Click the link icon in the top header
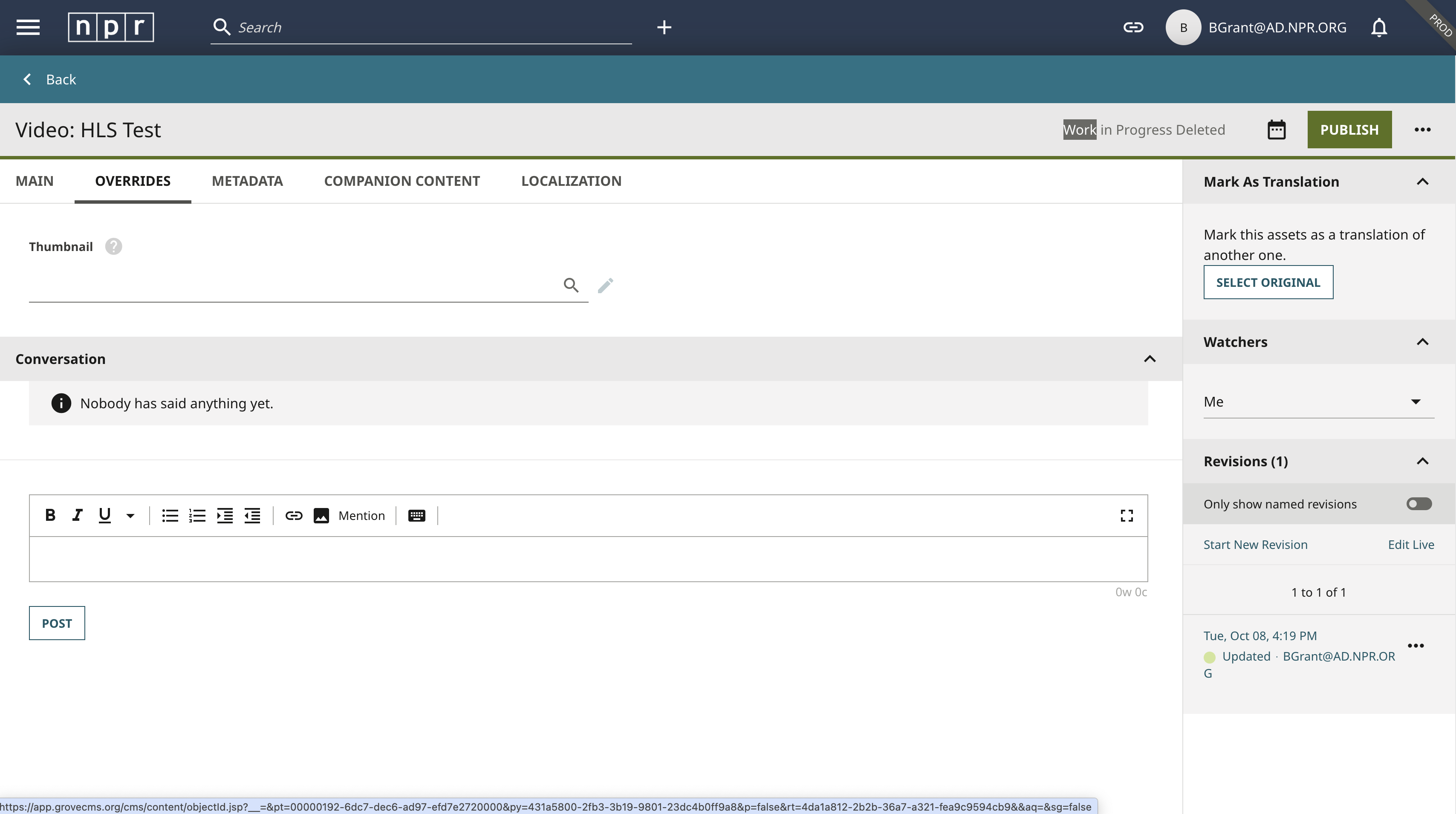The width and height of the screenshot is (1456, 814). tap(1132, 27)
